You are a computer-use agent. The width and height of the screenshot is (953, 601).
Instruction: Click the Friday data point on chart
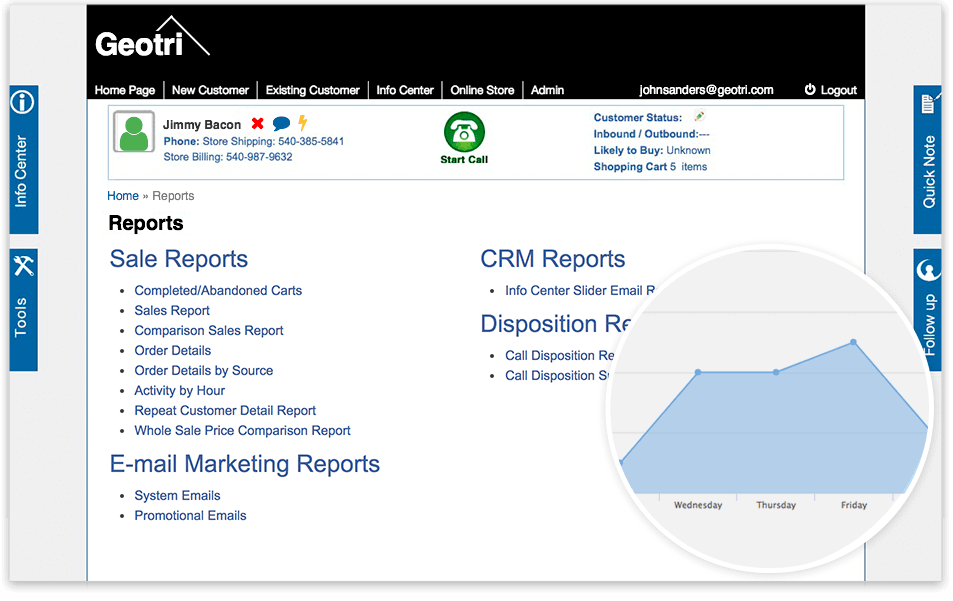point(853,342)
